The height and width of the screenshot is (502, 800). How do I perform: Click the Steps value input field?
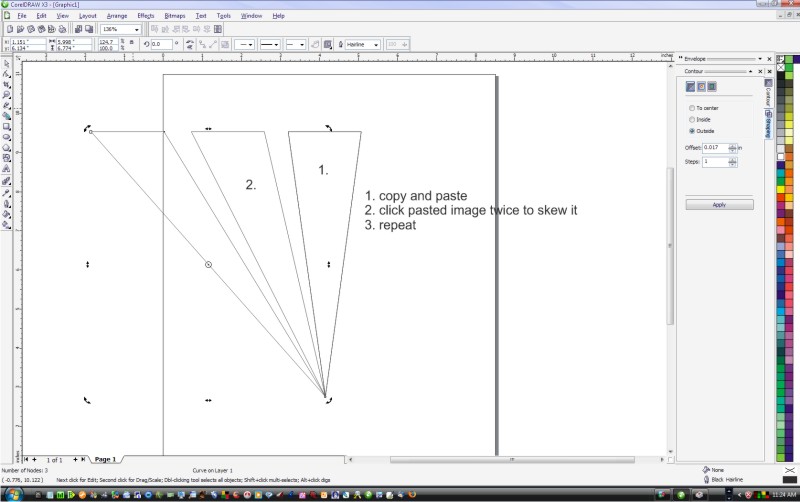pyautogui.click(x=715, y=162)
